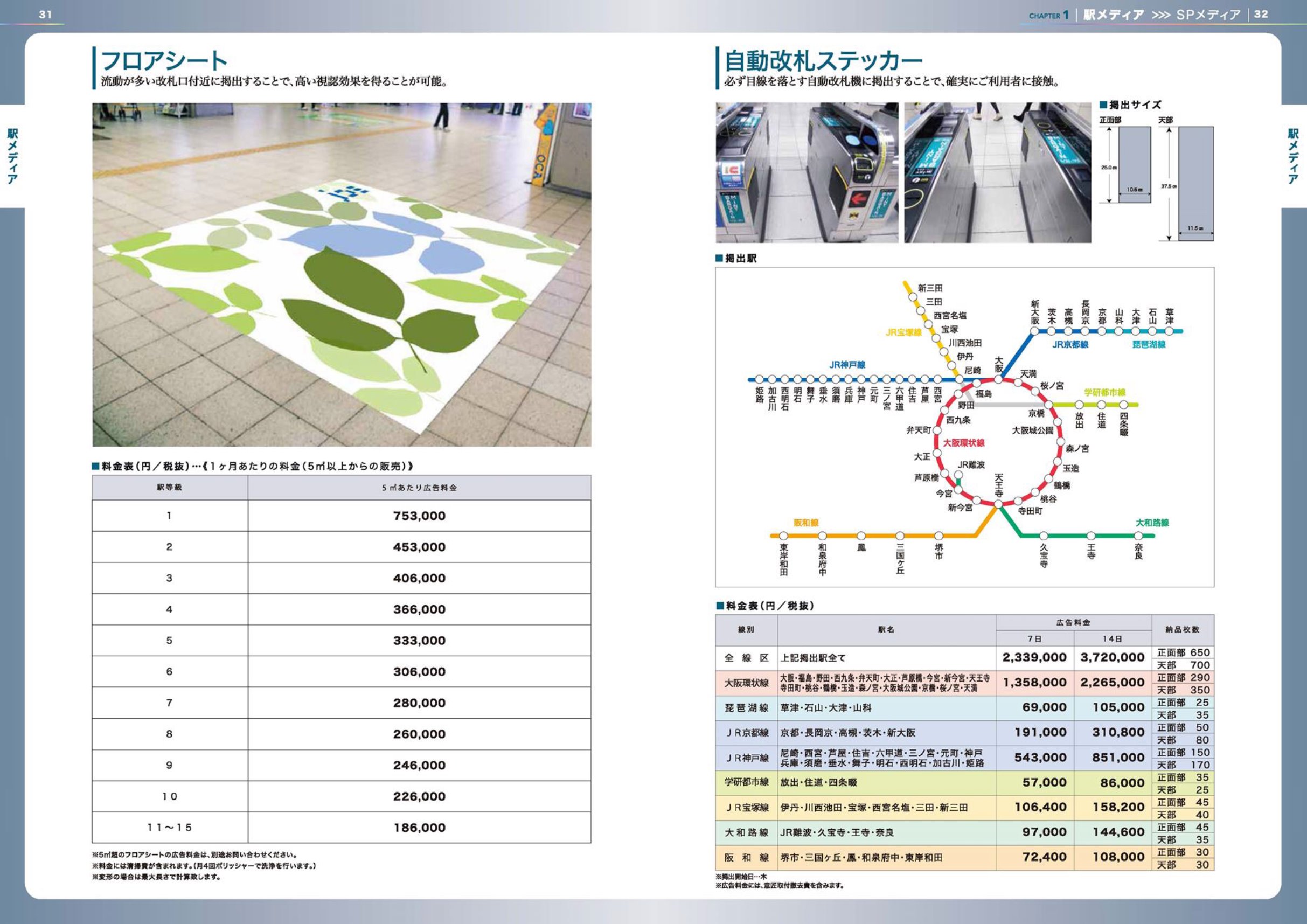Select the 406,000 price cell

(x=419, y=579)
